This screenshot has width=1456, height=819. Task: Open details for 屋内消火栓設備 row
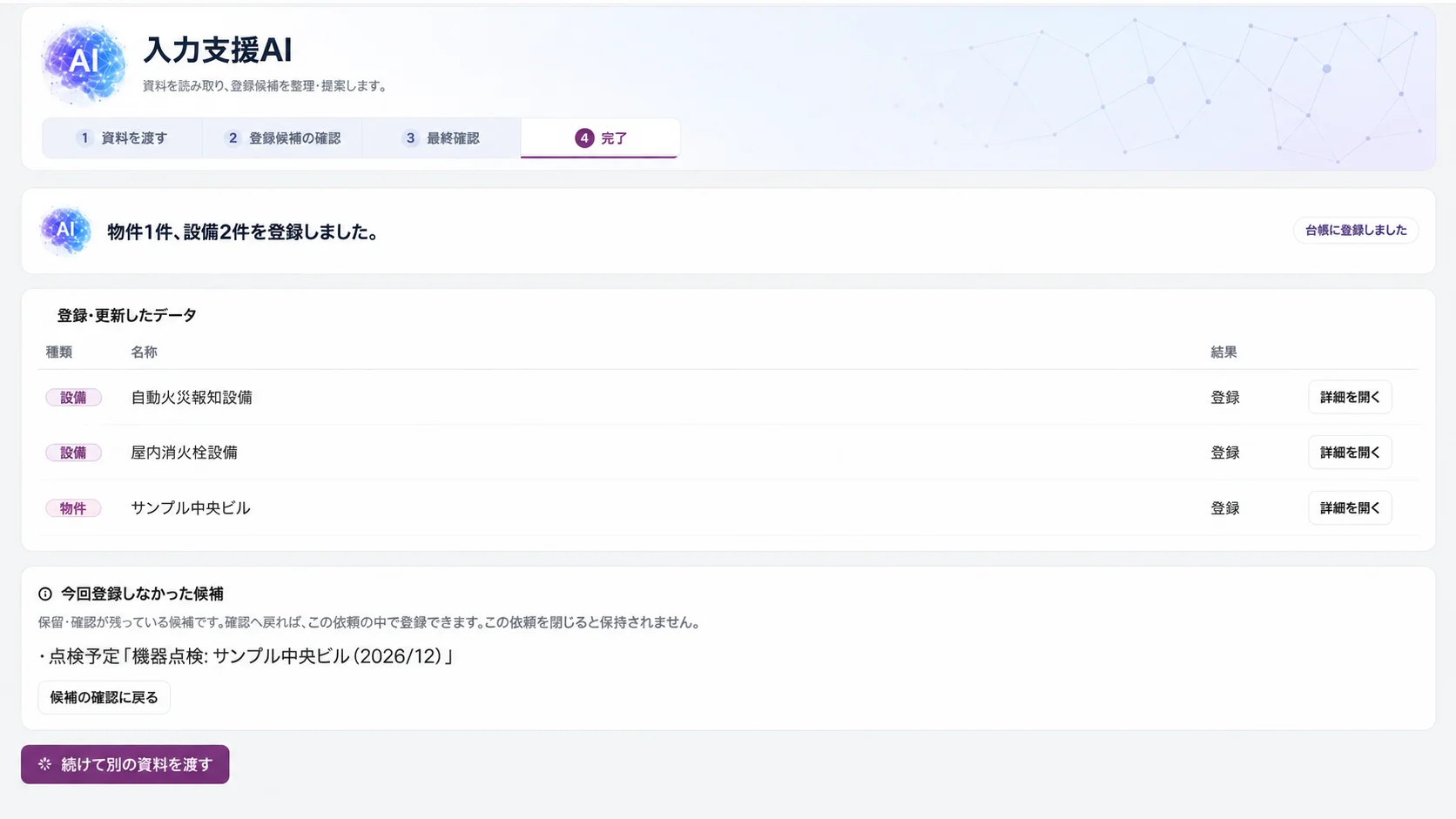[1350, 453]
